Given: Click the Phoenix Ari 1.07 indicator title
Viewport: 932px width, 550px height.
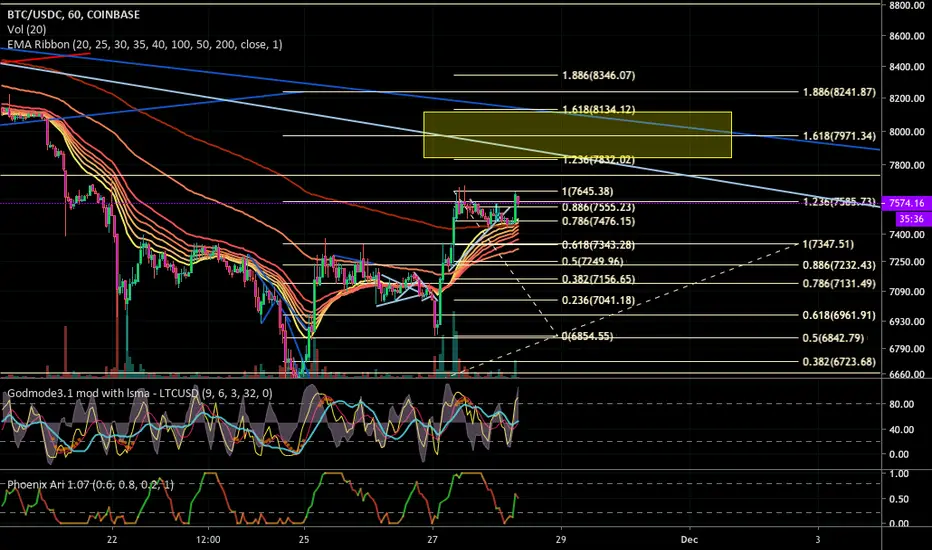Looking at the screenshot, I should [90, 485].
